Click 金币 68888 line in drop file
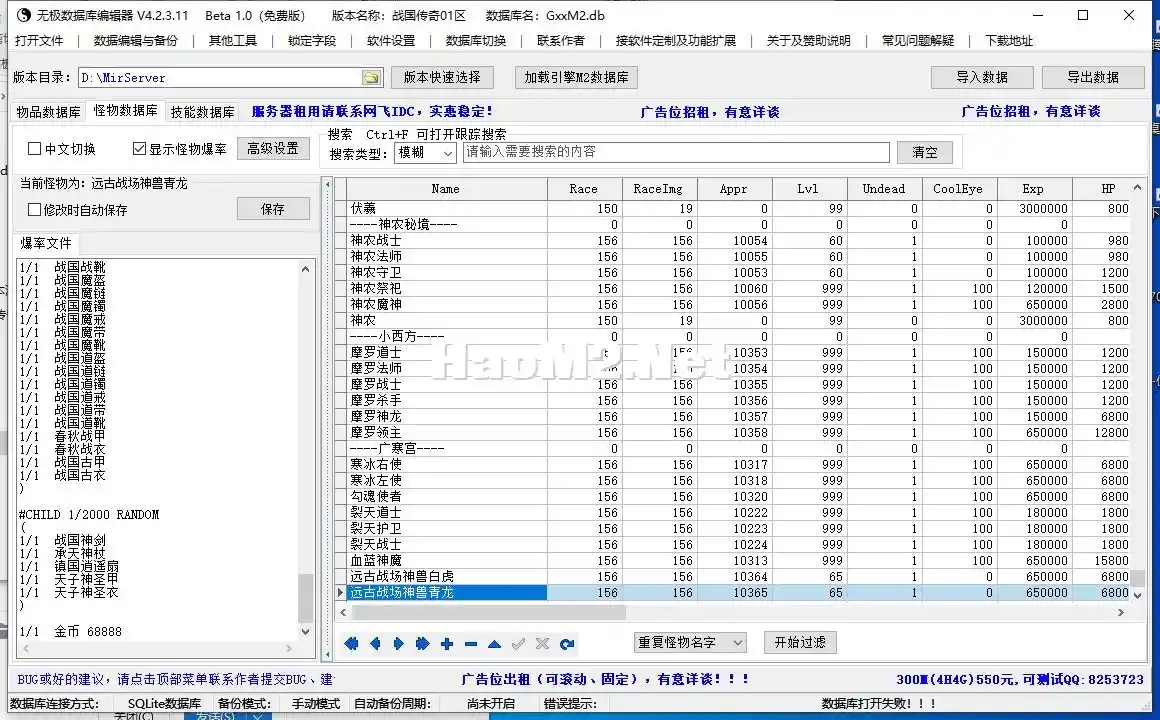This screenshot has width=1160, height=720. click(71, 632)
